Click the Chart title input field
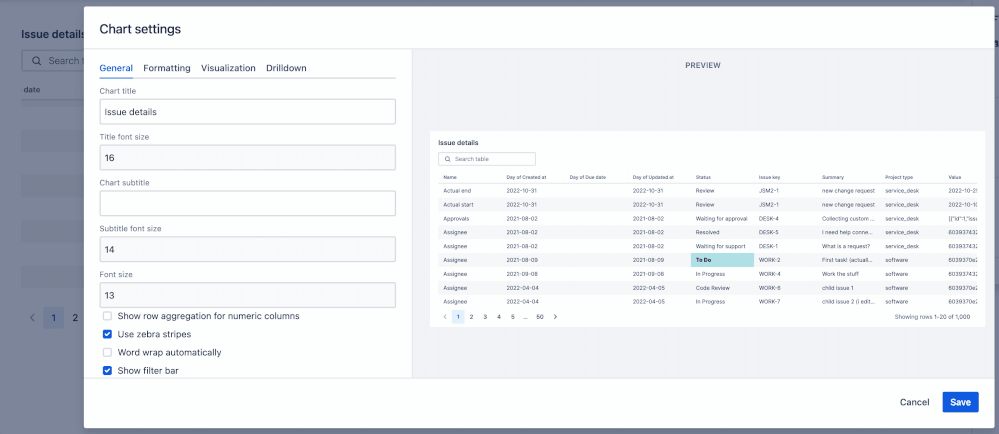Image resolution: width=999 pixels, height=434 pixels. click(x=247, y=112)
